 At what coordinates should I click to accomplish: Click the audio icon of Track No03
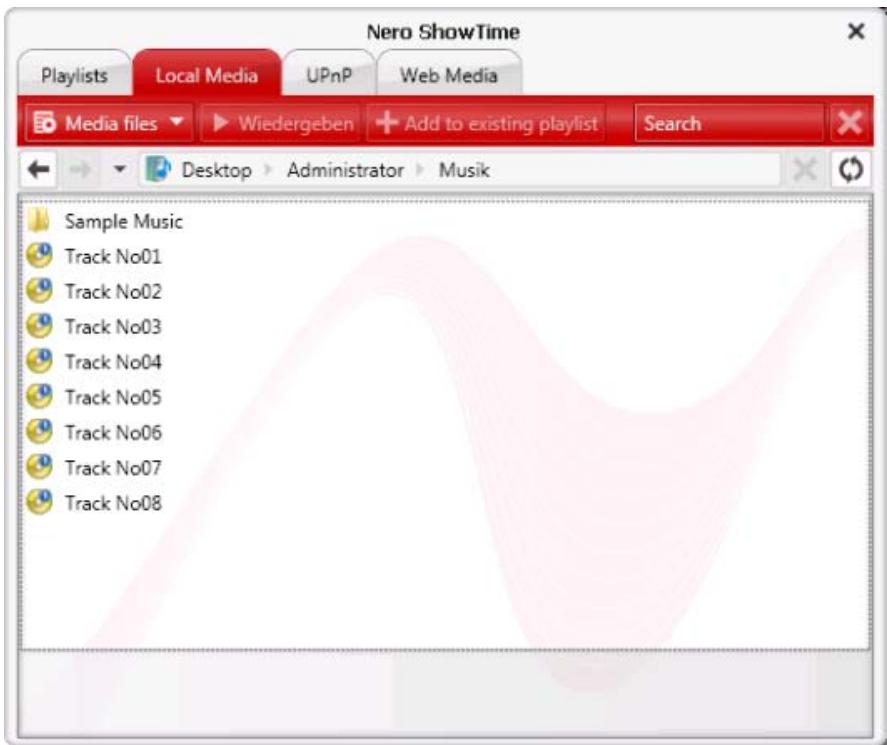40,326
